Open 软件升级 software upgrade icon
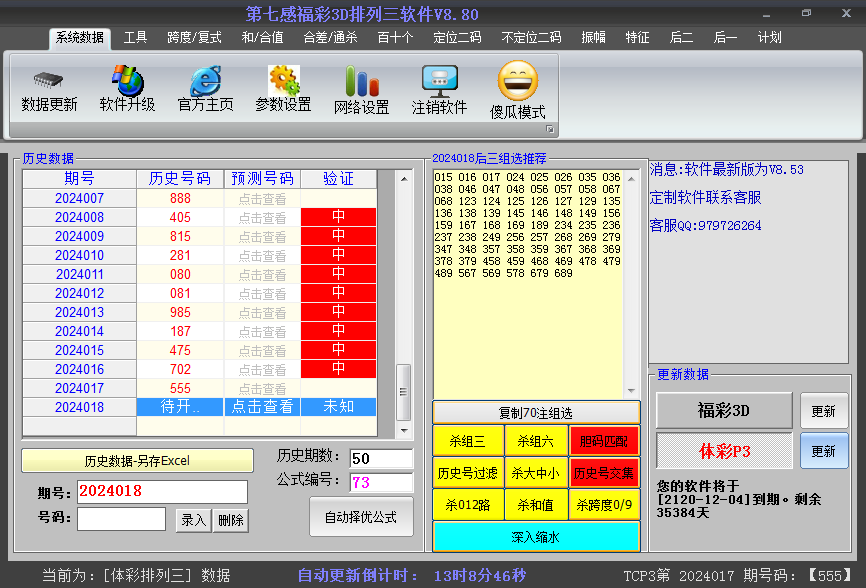This screenshot has width=866, height=588. (128, 81)
